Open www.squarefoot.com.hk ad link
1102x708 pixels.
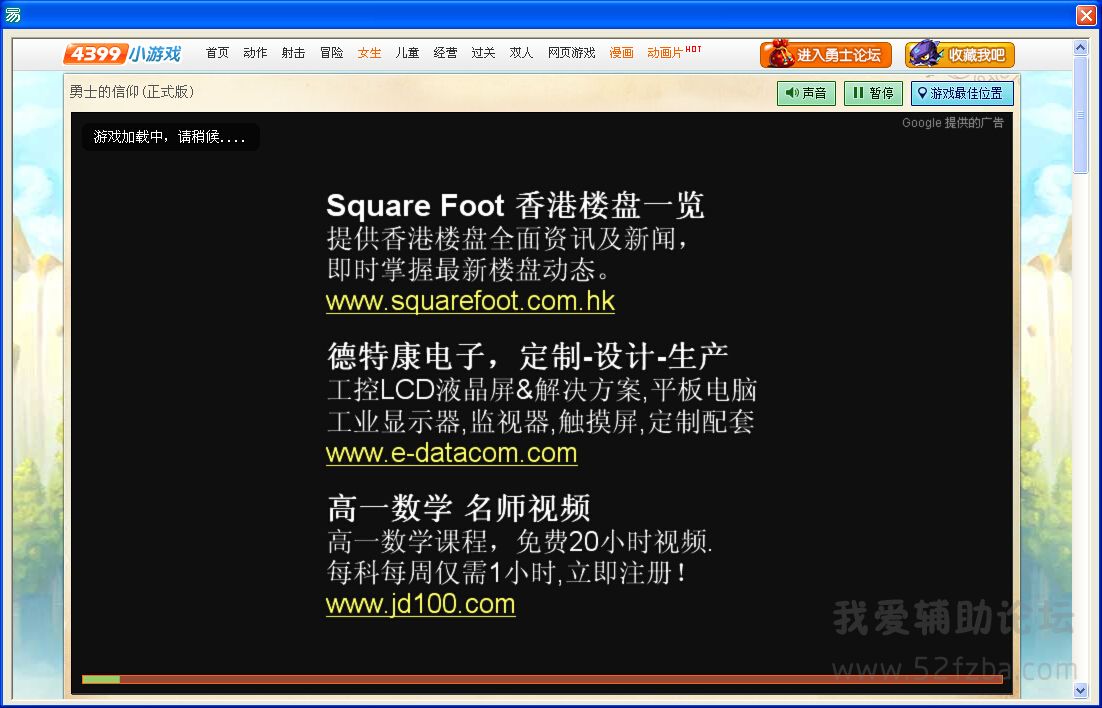click(x=470, y=301)
